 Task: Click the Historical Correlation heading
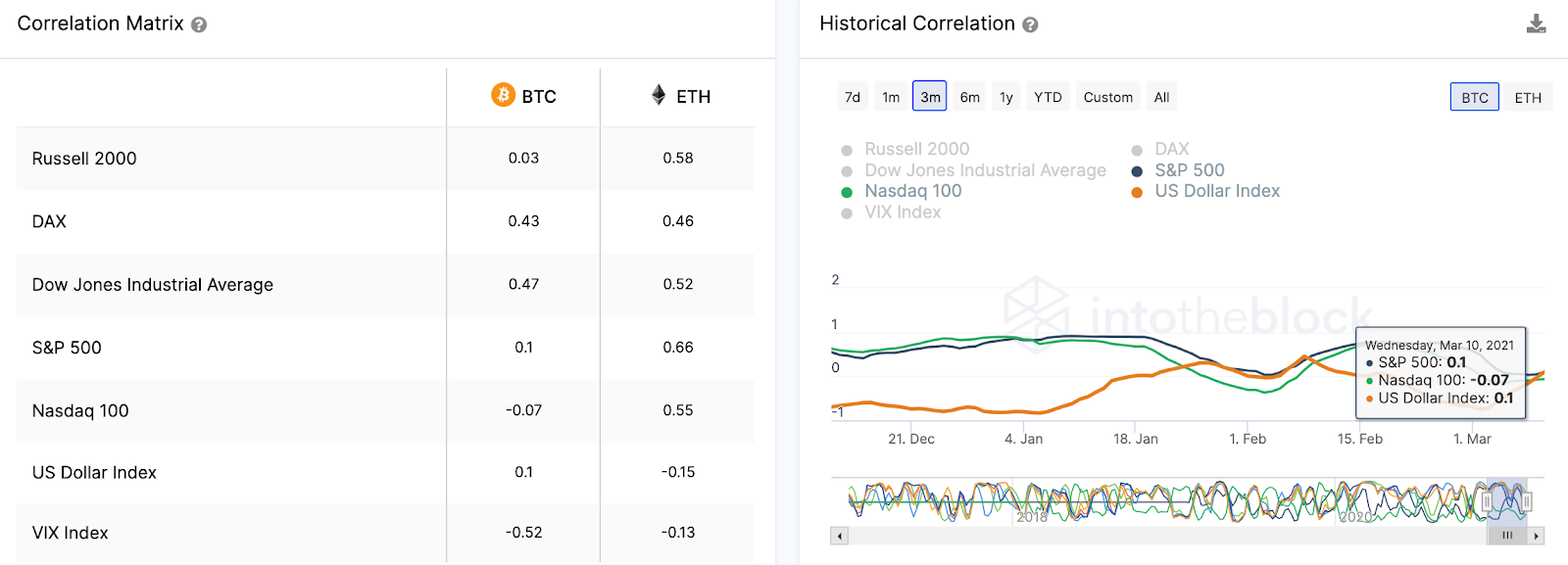[917, 24]
